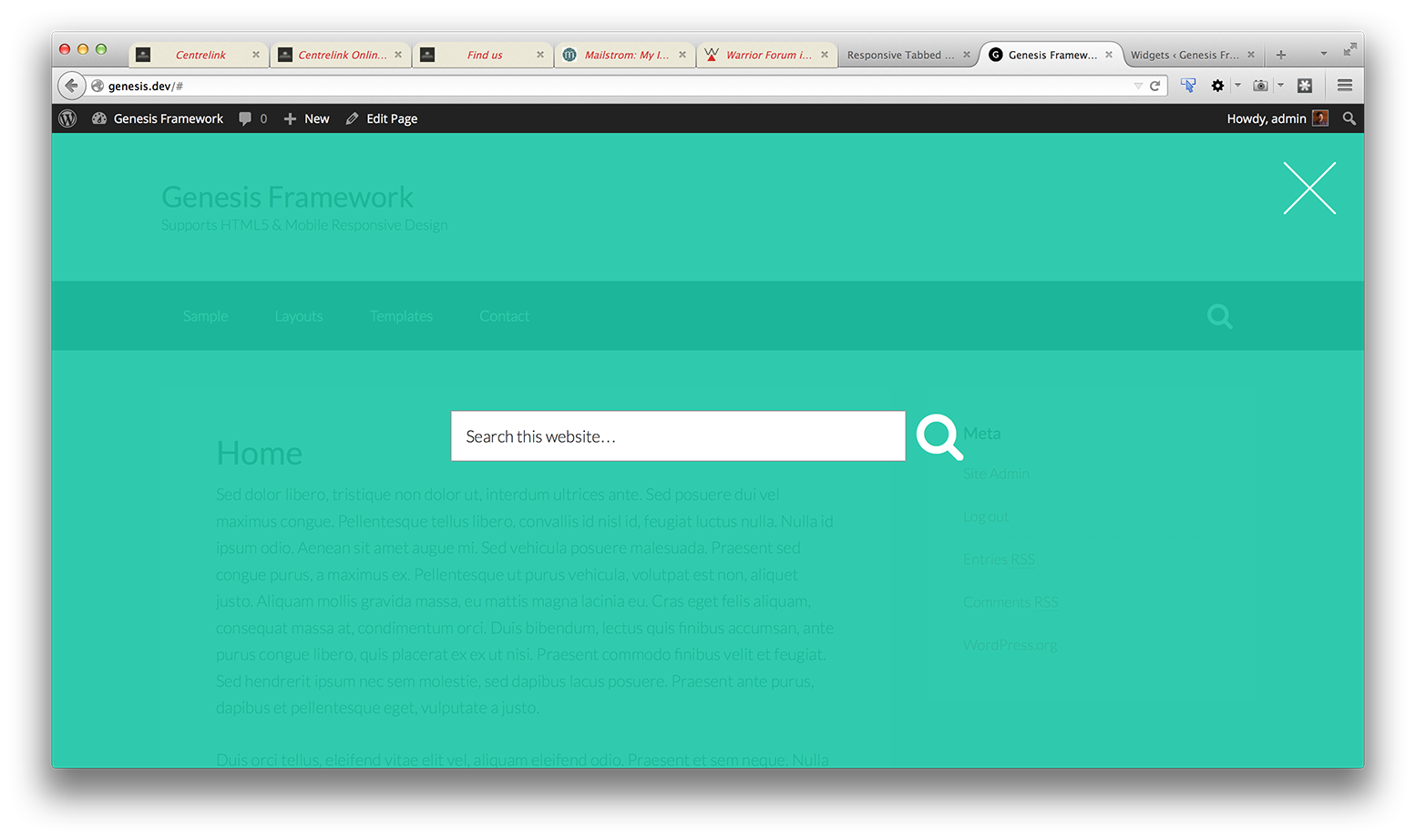Submit the search with the magnifier button

coord(939,436)
